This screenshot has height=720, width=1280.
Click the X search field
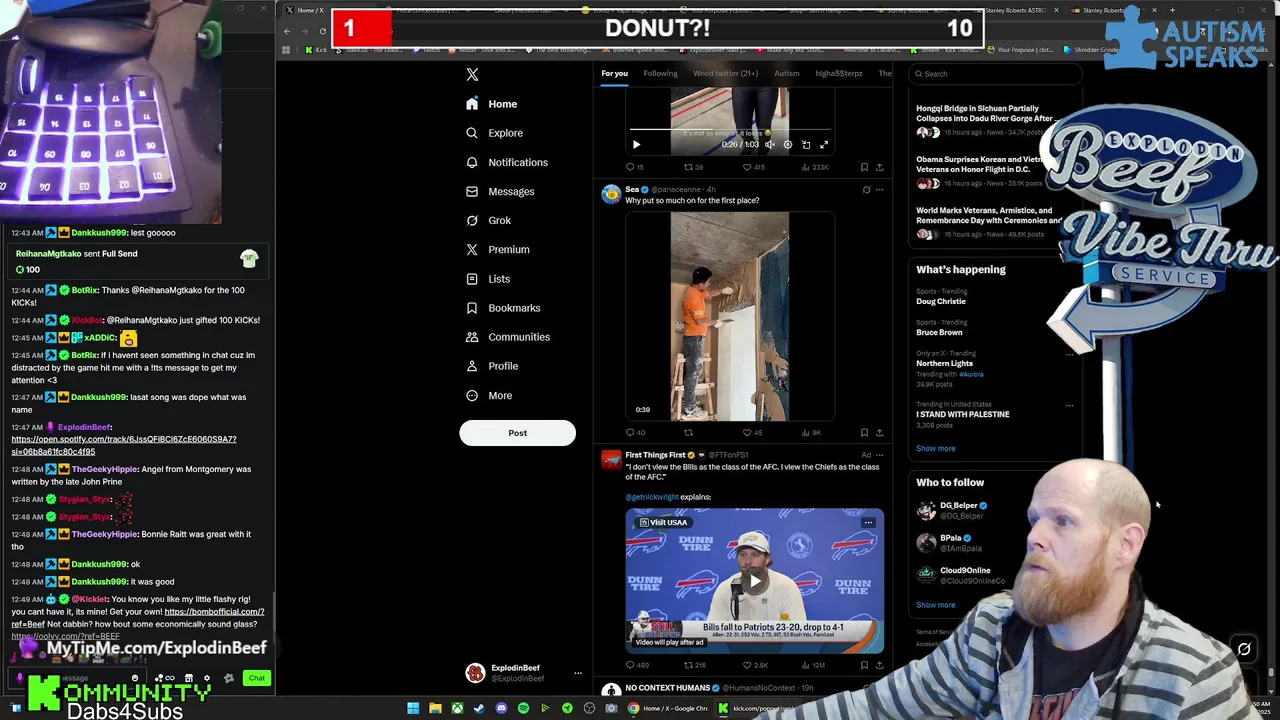click(x=996, y=73)
